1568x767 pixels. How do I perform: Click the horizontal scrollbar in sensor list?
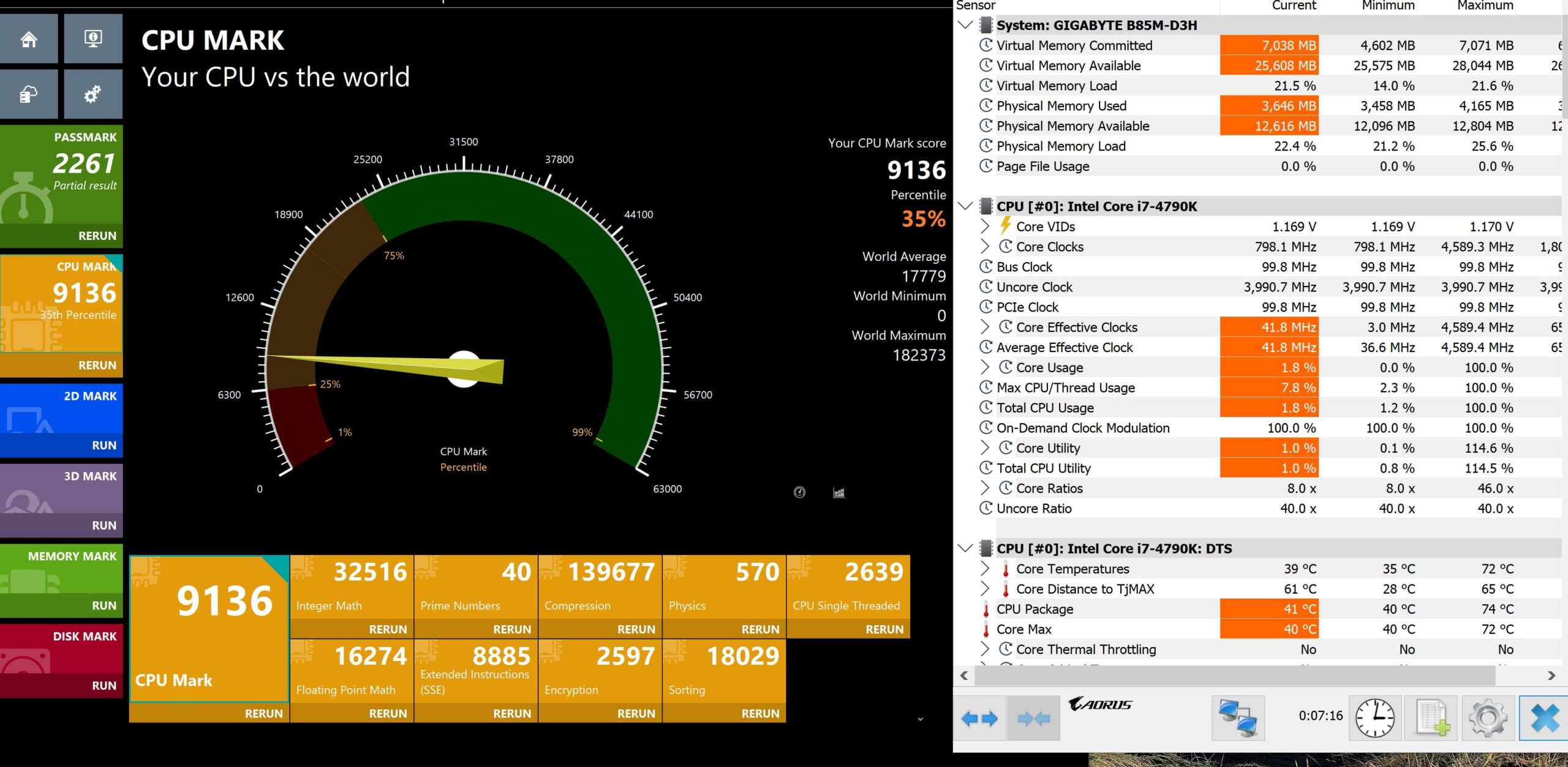click(x=1234, y=676)
